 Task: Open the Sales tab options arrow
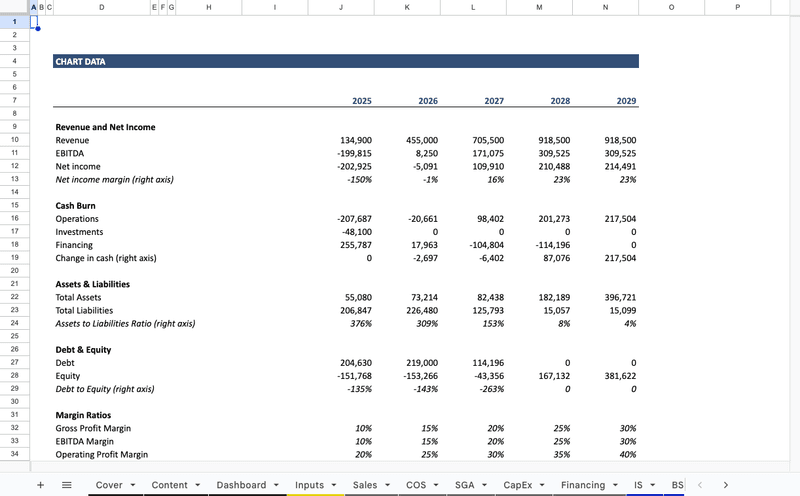(x=387, y=485)
